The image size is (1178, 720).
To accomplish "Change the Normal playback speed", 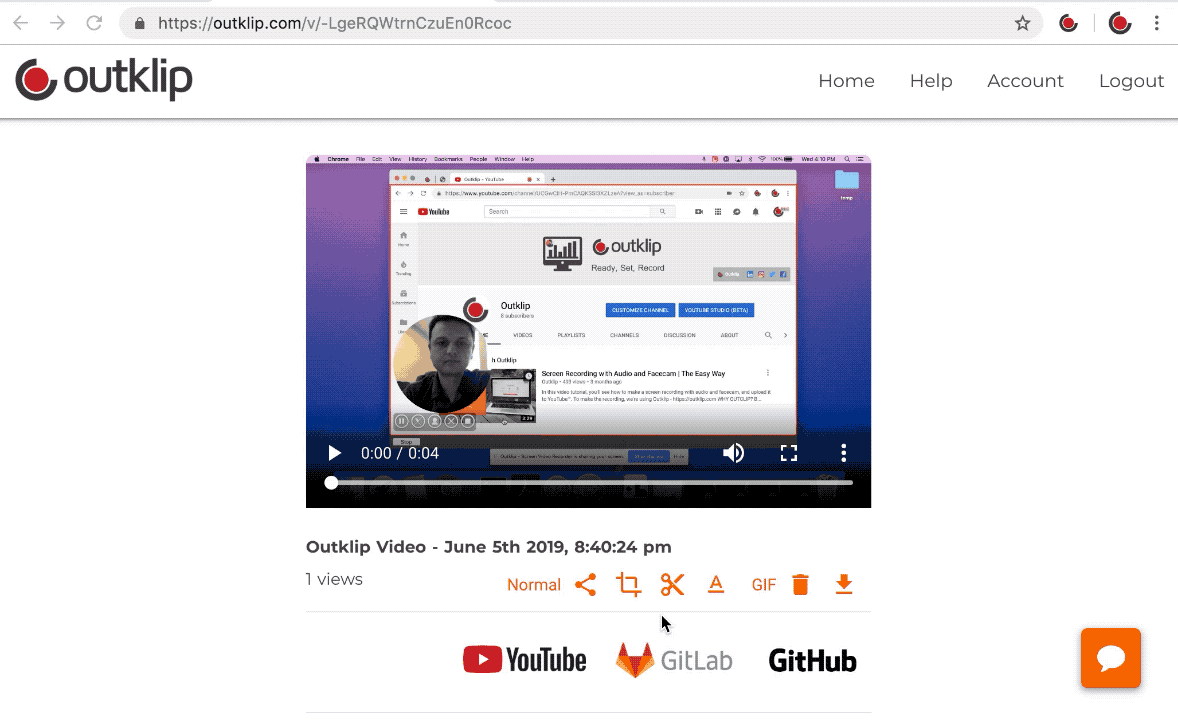I will 534,585.
